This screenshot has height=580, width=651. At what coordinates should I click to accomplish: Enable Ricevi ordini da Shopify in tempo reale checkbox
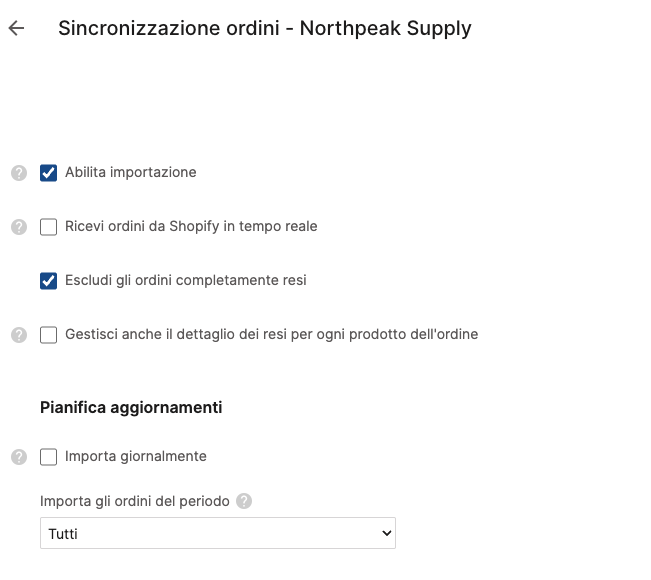[x=48, y=227]
